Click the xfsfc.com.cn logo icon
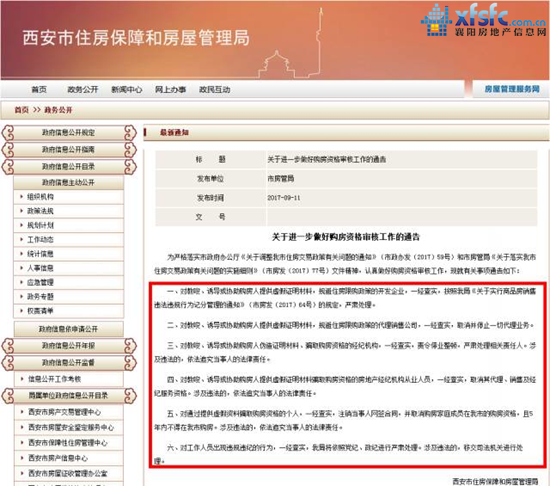Viewport: 550px width, 486px height. point(436,20)
